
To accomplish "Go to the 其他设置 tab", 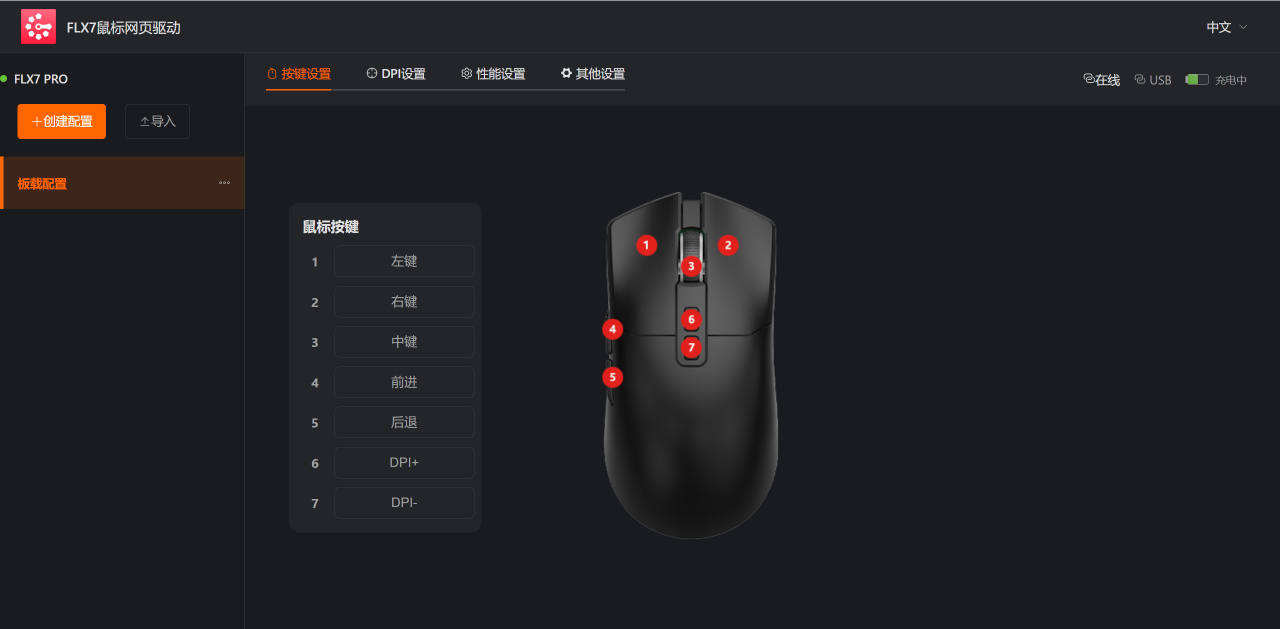I will click(x=592, y=74).
